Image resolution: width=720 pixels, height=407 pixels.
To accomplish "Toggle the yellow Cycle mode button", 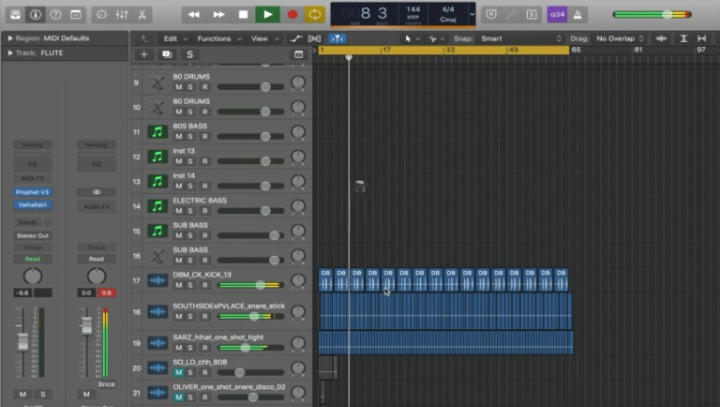I will coord(315,15).
